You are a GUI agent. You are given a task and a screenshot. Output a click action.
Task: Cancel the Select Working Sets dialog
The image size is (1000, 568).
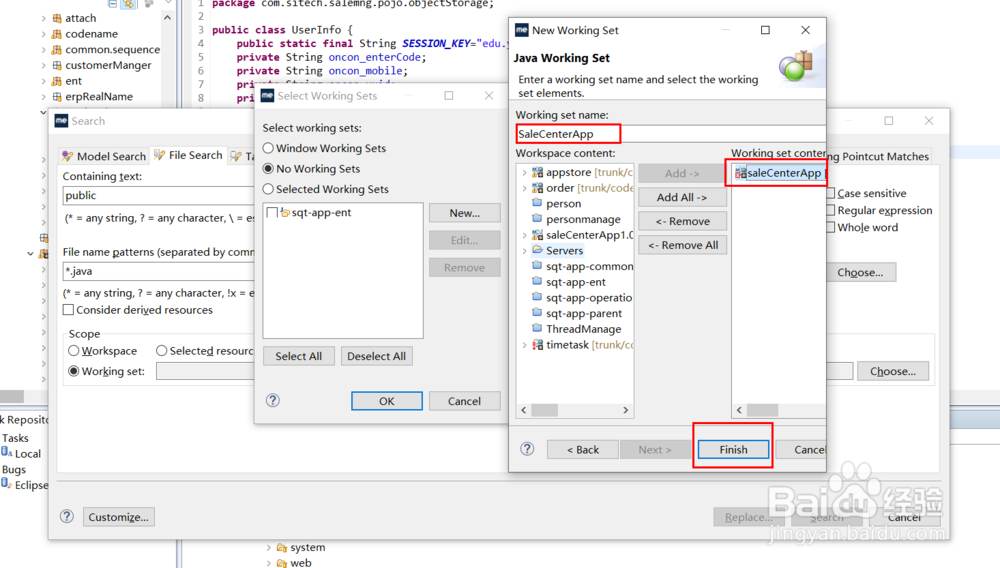click(464, 401)
